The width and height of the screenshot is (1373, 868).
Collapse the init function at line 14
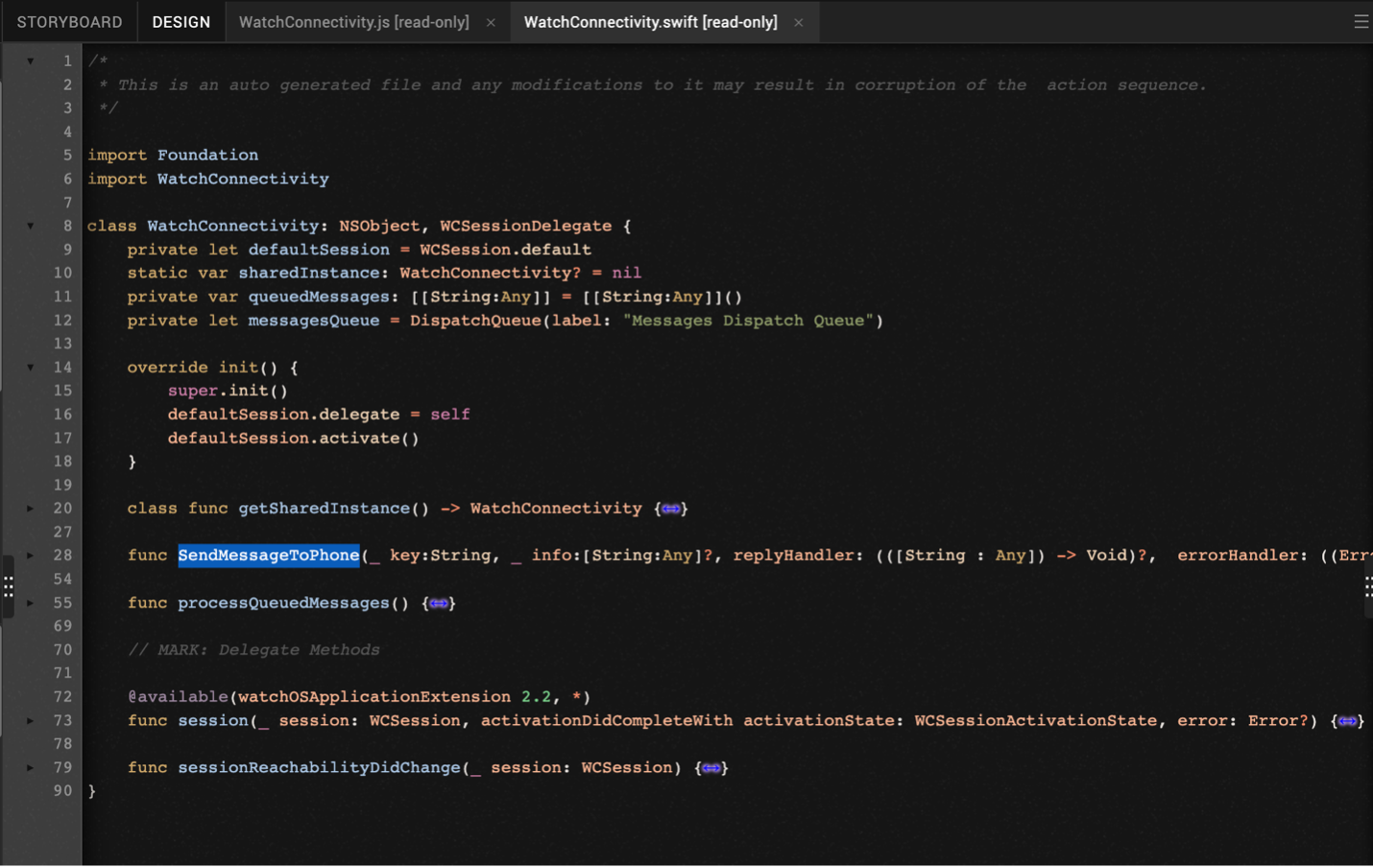tap(31, 367)
